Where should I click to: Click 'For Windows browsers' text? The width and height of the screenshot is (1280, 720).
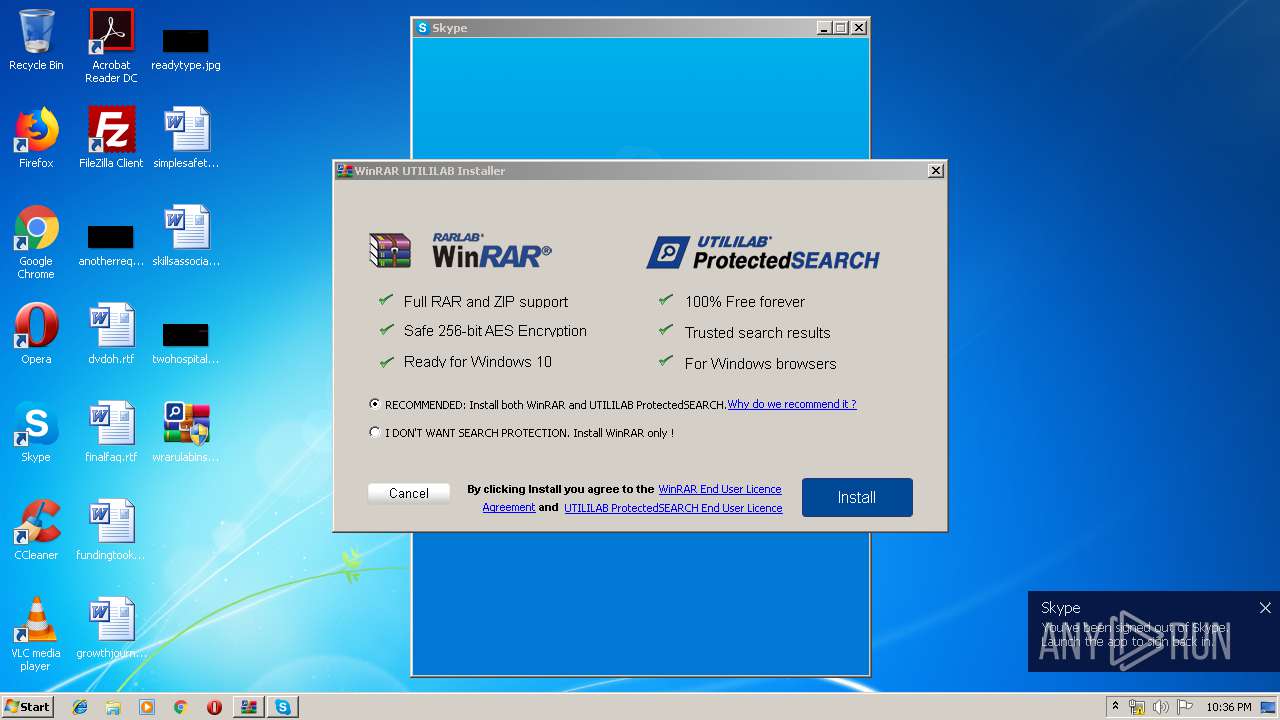(x=761, y=364)
